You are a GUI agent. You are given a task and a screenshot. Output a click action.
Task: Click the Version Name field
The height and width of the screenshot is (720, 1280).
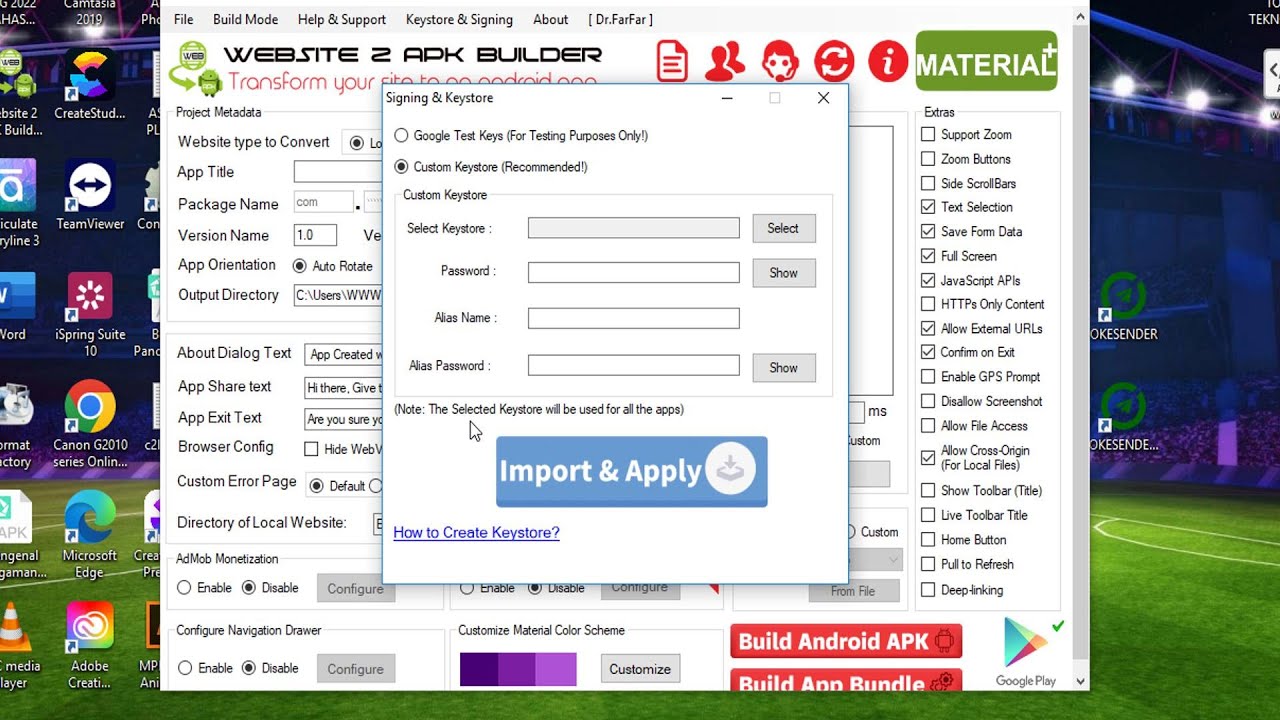315,235
